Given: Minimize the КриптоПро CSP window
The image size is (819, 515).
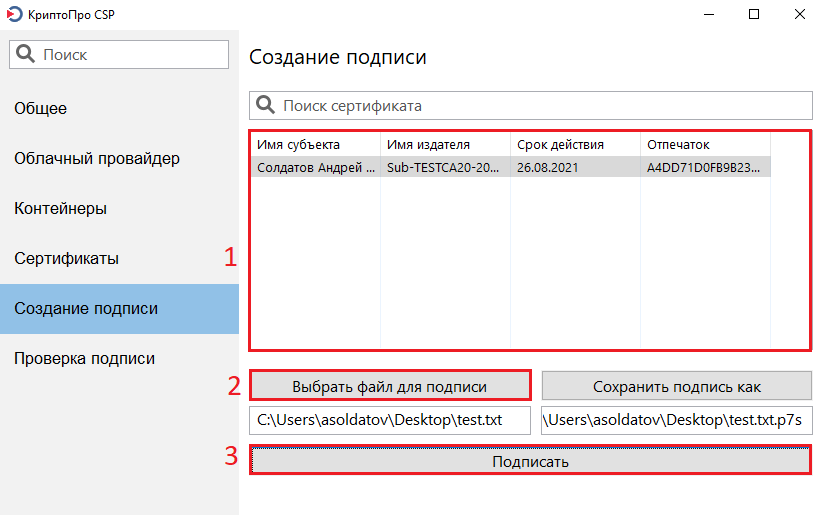Looking at the screenshot, I should [x=709, y=15].
